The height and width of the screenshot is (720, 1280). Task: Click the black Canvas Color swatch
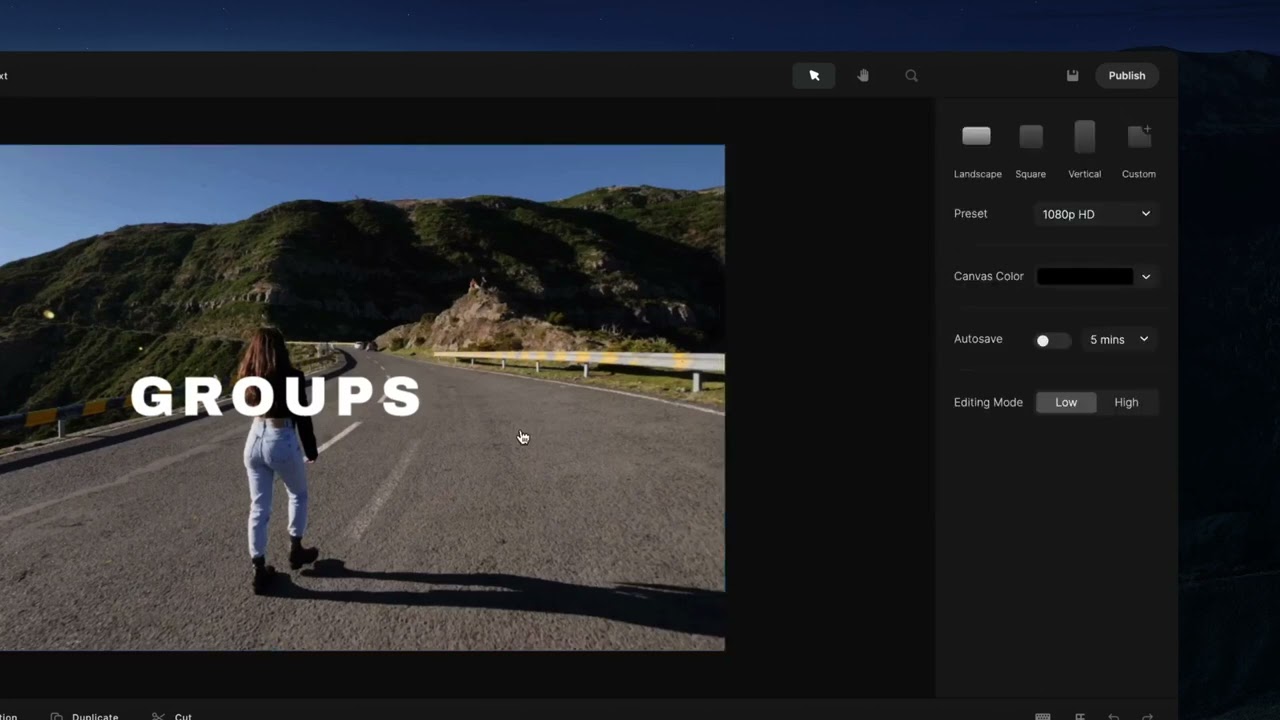[x=1085, y=277]
